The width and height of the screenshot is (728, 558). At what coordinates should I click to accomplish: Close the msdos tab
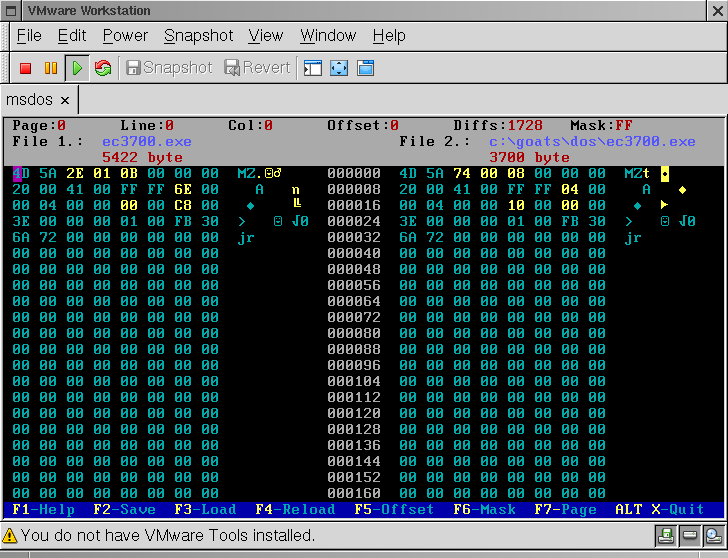pos(65,100)
